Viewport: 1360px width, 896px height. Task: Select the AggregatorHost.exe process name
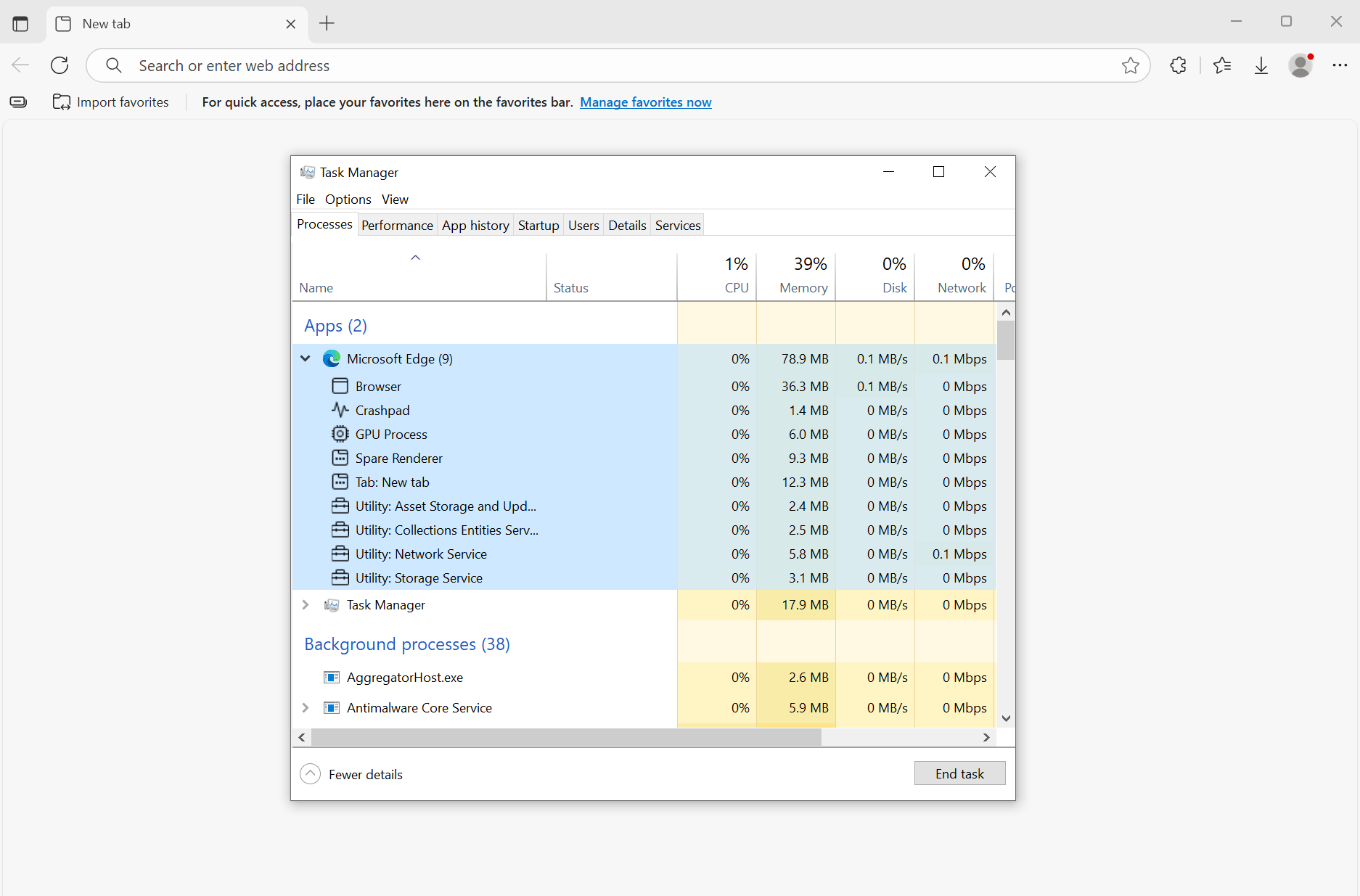405,678
